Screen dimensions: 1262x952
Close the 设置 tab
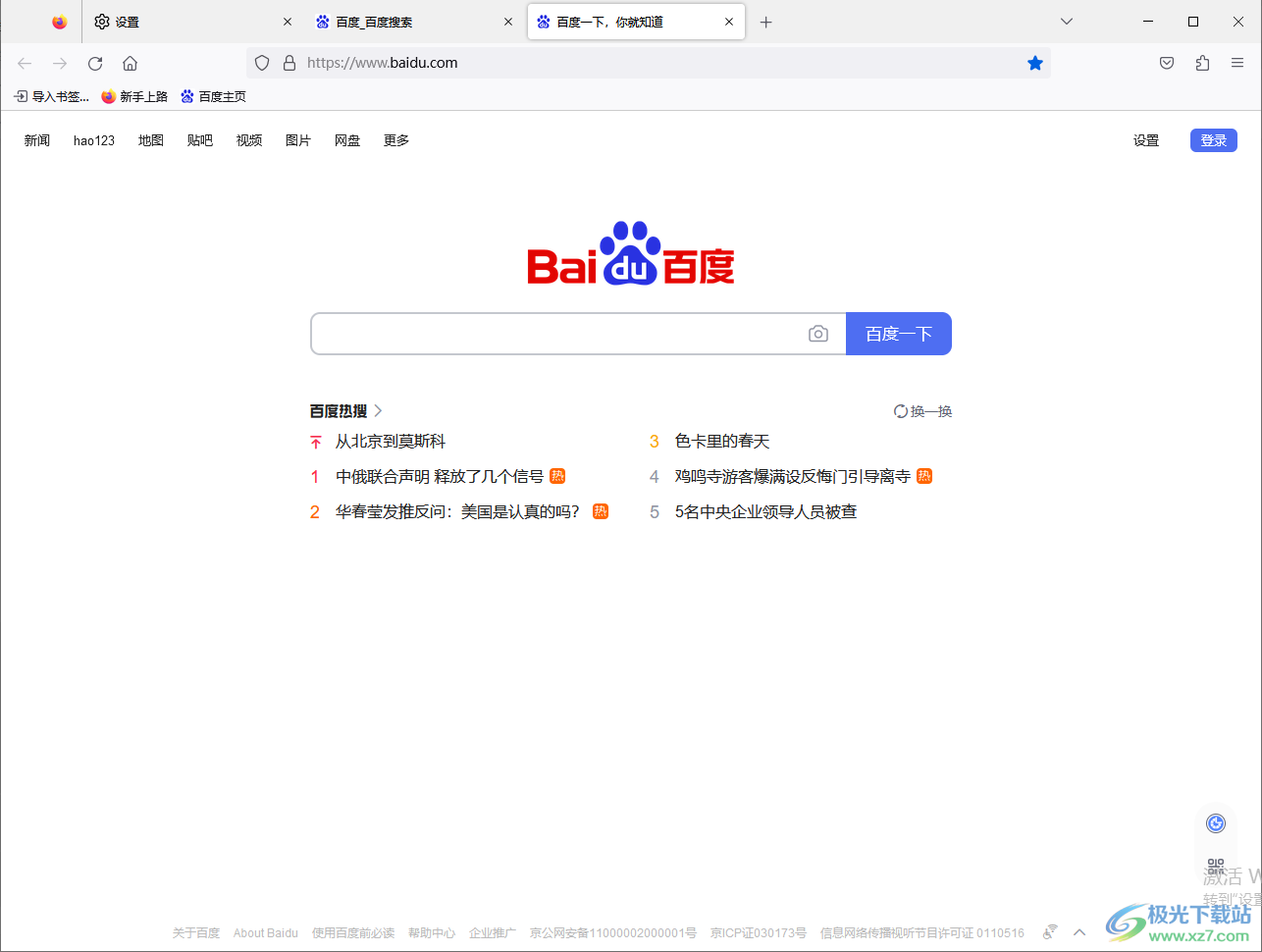288,22
